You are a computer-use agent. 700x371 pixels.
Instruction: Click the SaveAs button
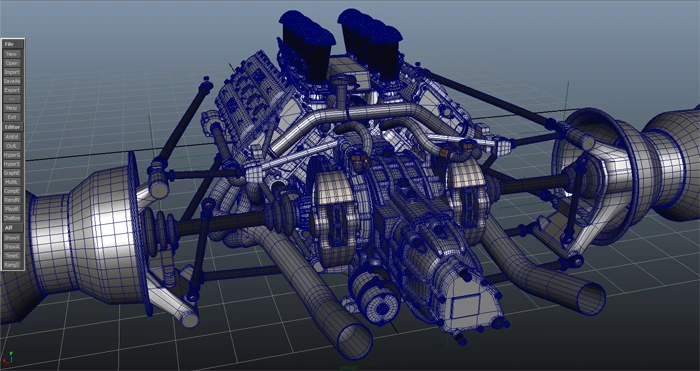12,81
